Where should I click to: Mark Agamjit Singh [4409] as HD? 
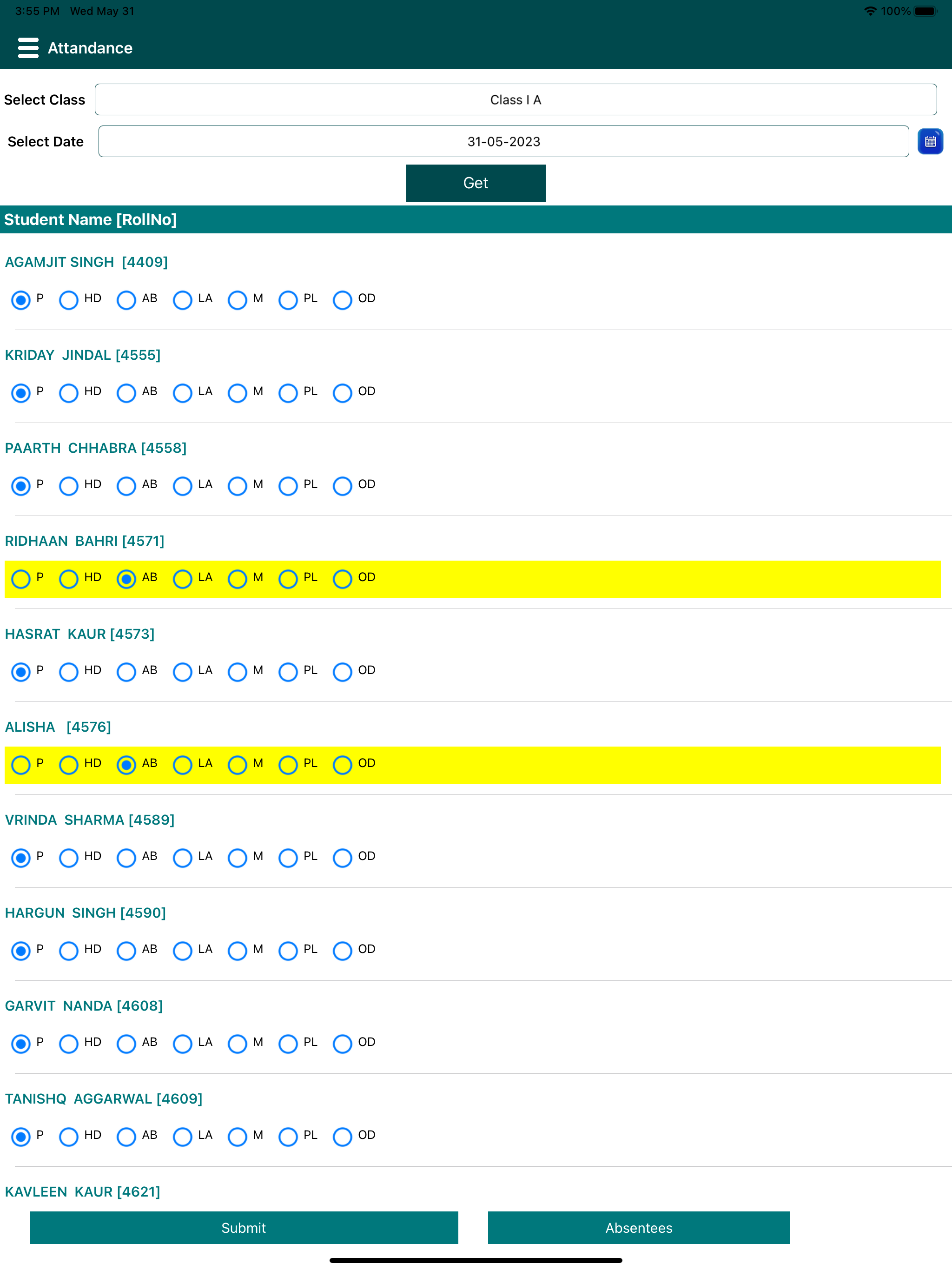(x=68, y=300)
